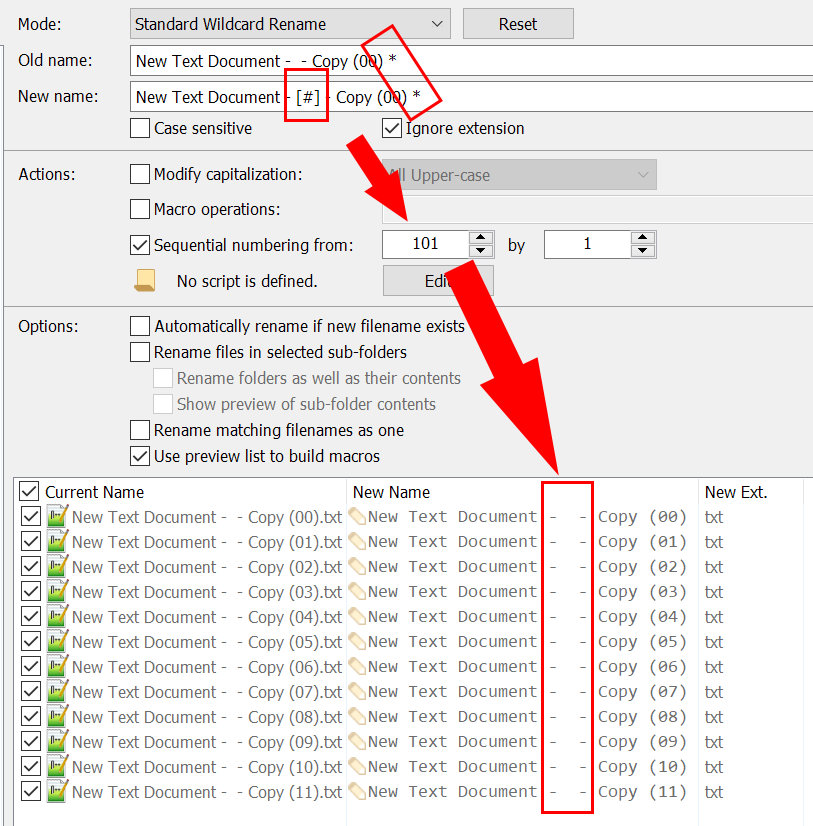Click the tag icon in Copy (06) new name
The width and height of the screenshot is (813, 826).
click(x=357, y=666)
